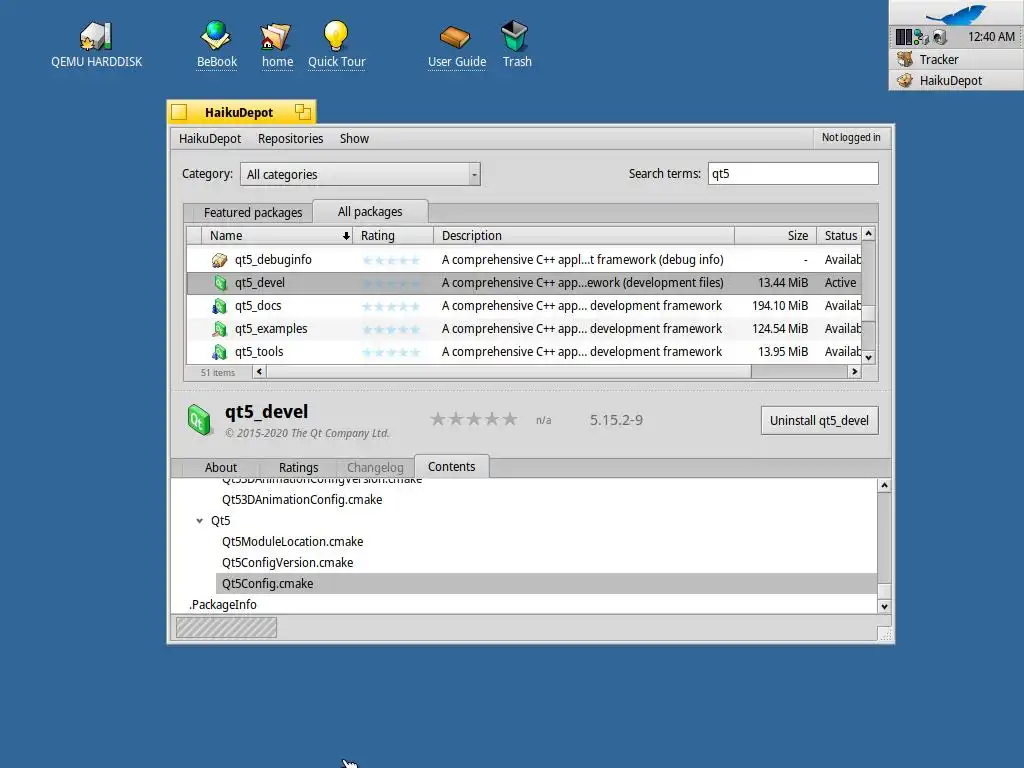Image resolution: width=1024 pixels, height=768 pixels.
Task: Click the Description column header
Action: coord(584,236)
